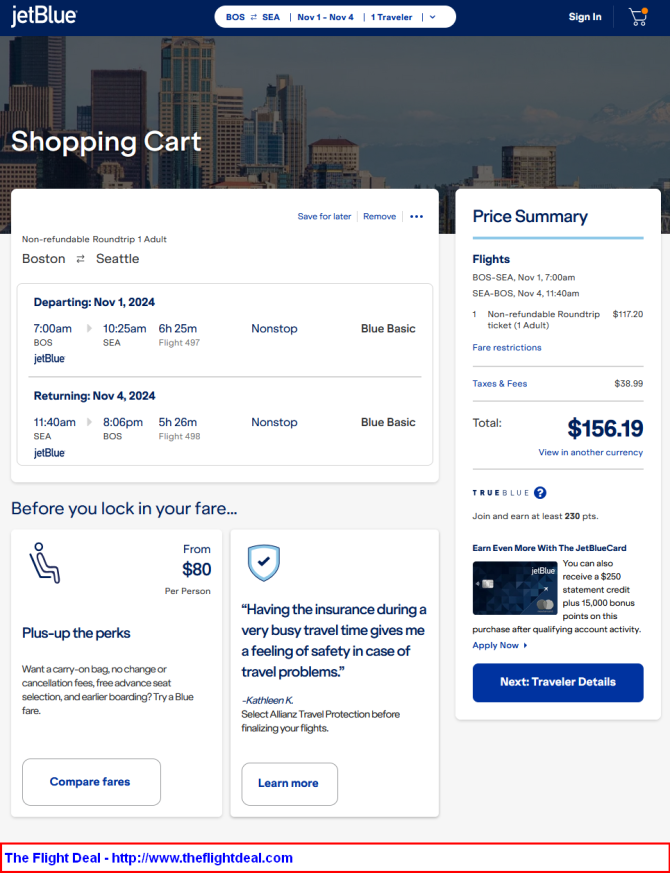670x873 pixels.
Task: Click the seat icon on perks card
Action: pyautogui.click(x=45, y=563)
